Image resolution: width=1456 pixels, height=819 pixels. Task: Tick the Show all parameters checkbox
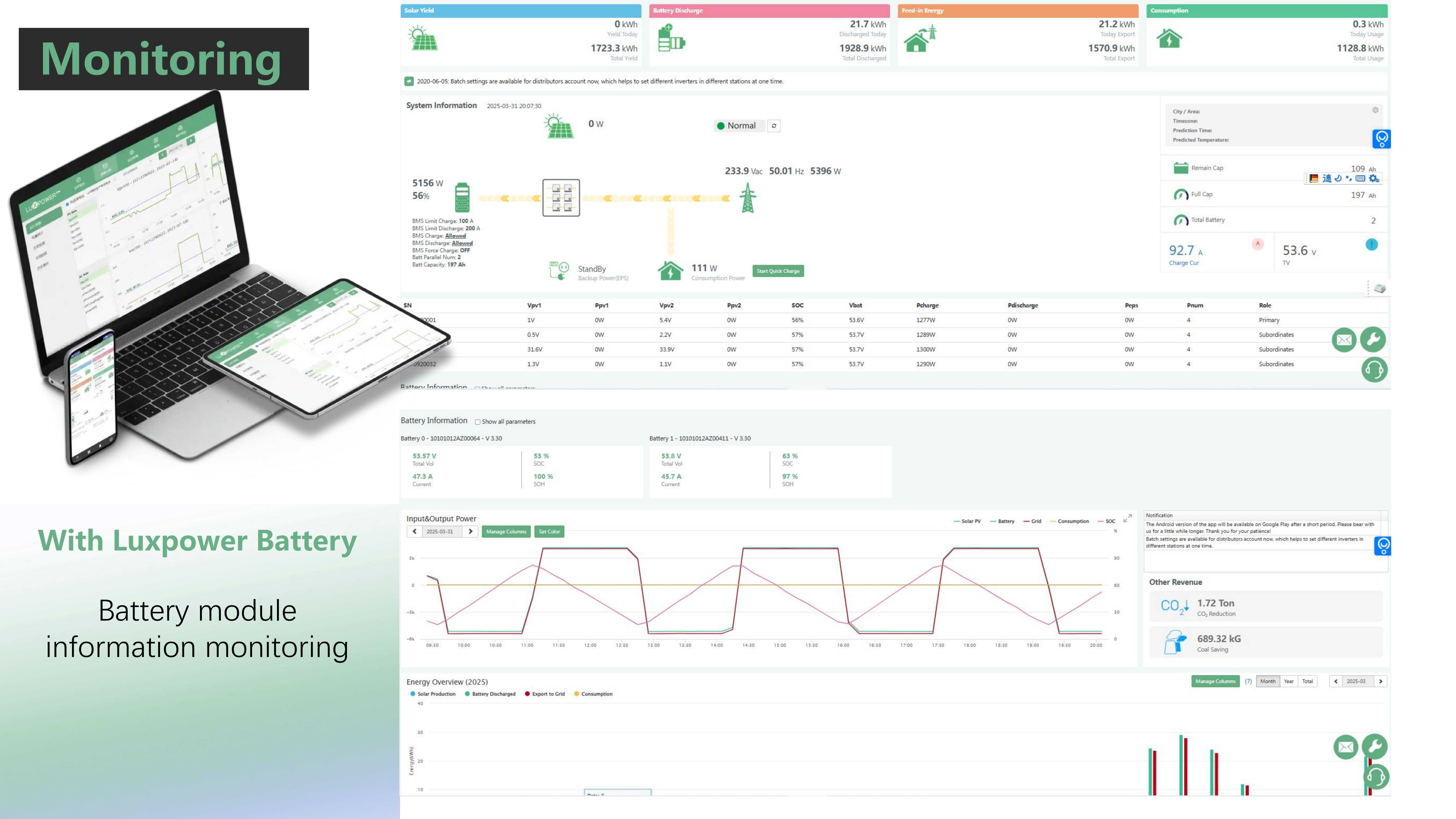(478, 422)
